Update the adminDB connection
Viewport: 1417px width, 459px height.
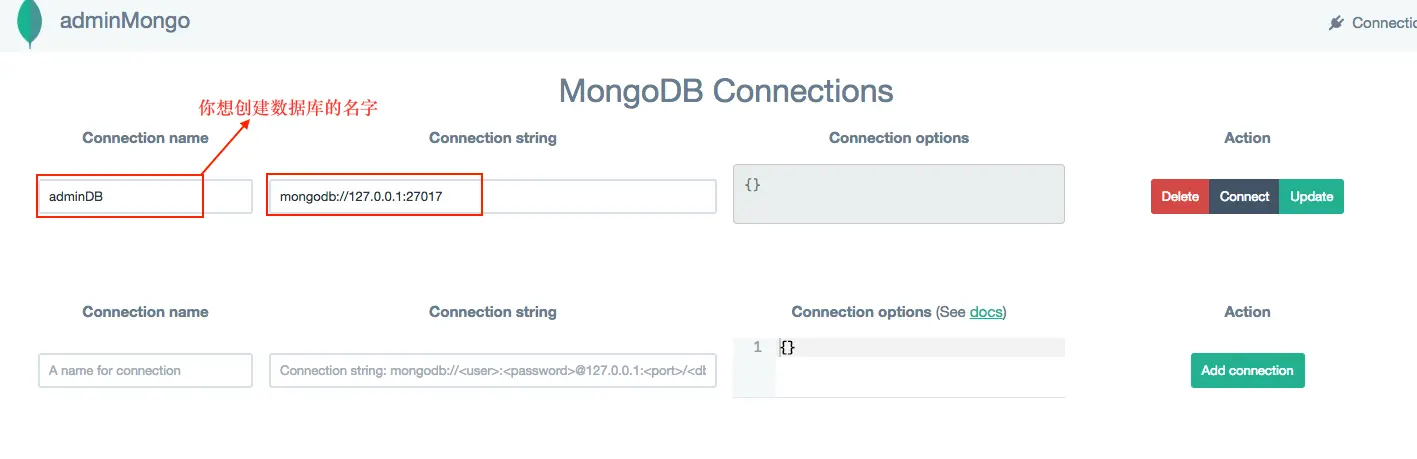click(1311, 197)
